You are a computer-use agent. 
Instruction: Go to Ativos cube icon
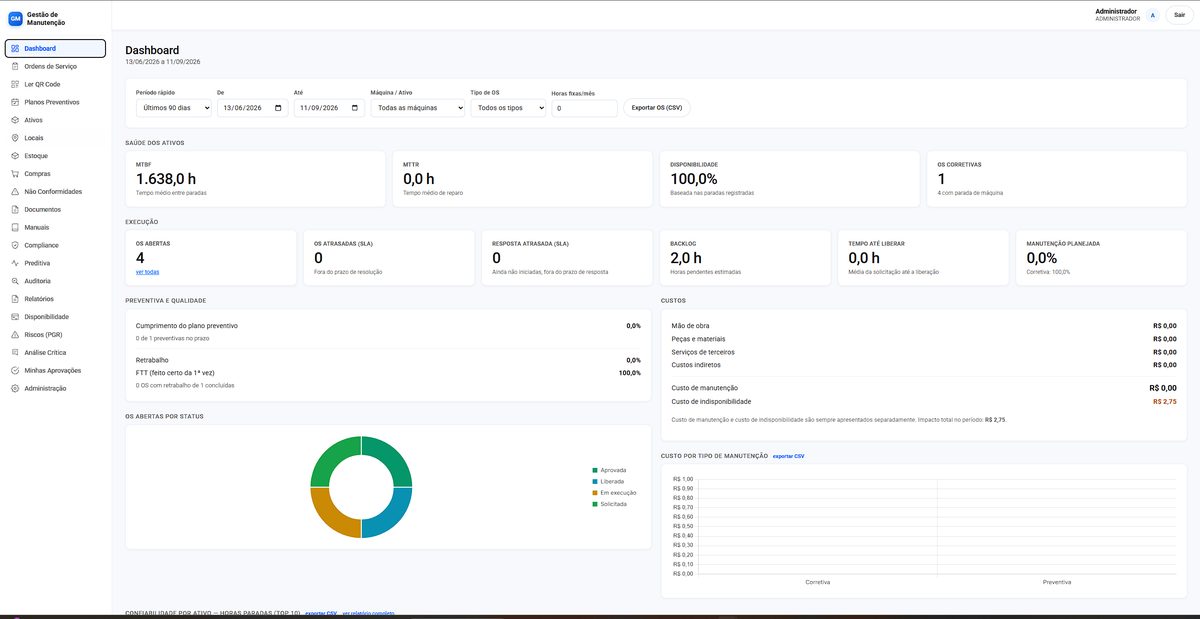(x=15, y=120)
